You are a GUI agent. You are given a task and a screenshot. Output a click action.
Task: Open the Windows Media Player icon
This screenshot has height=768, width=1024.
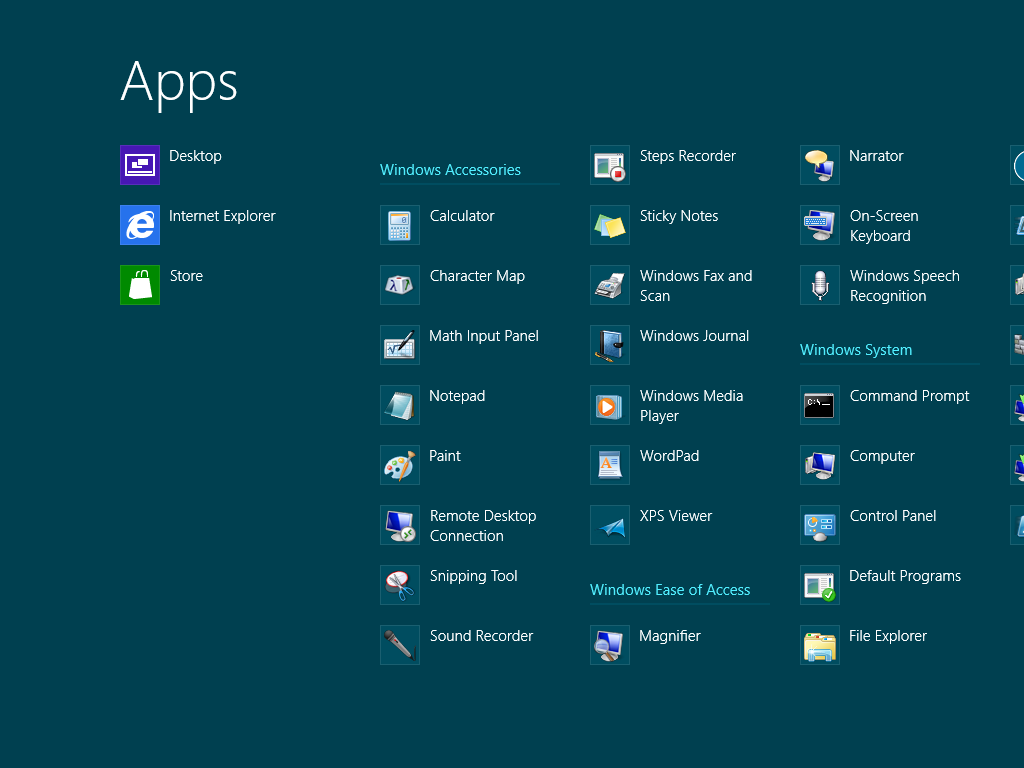click(x=610, y=405)
